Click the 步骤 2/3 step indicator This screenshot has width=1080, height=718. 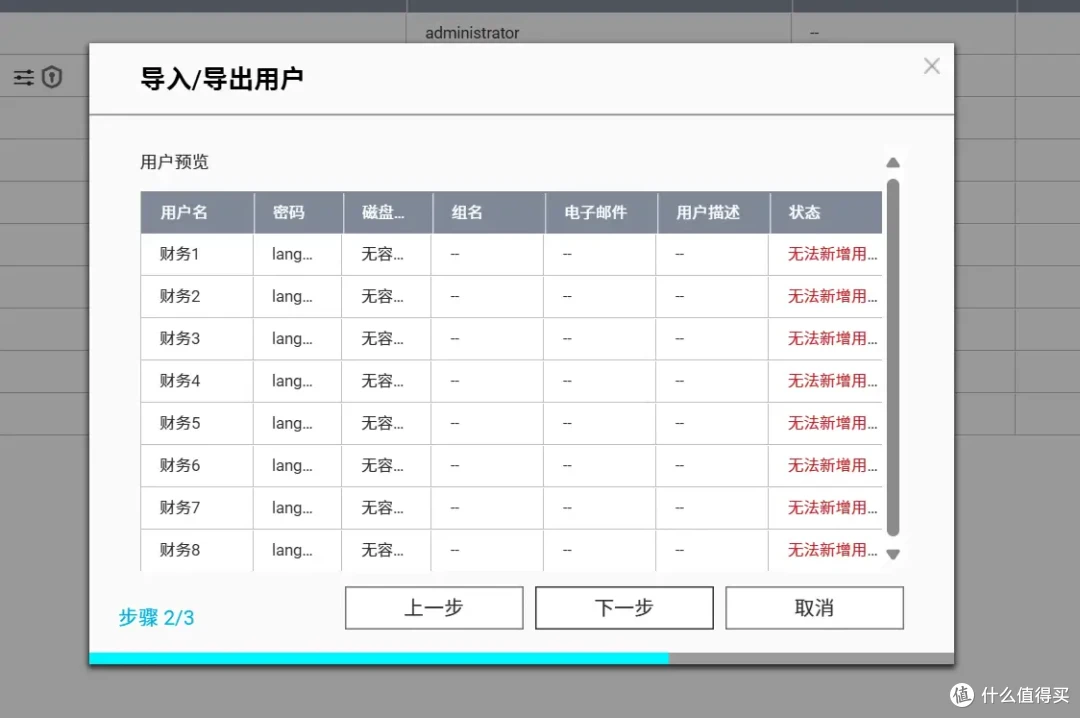click(x=156, y=617)
